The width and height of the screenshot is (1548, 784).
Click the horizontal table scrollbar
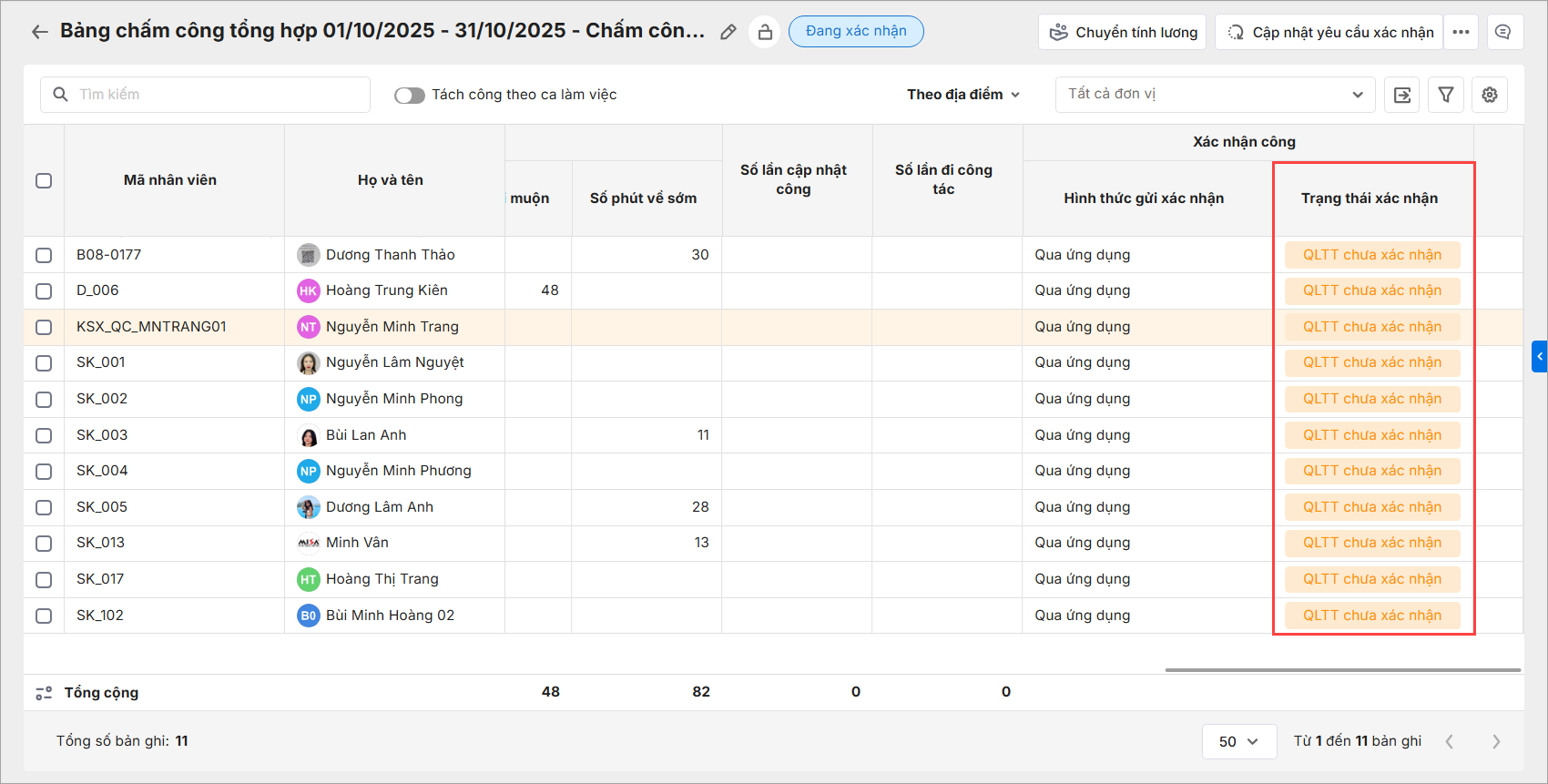1342,670
